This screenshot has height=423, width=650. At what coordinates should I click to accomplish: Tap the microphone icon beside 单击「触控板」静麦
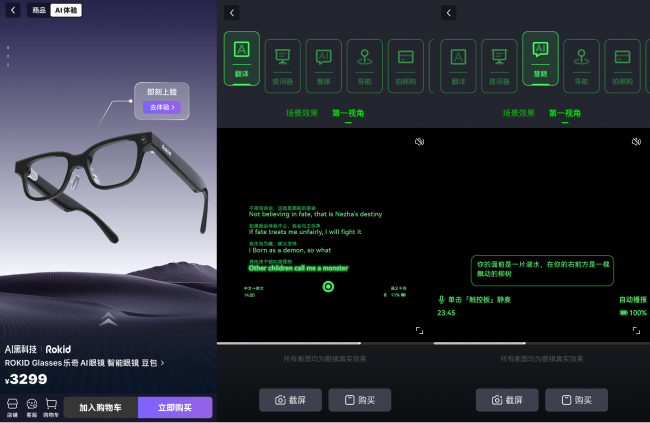(441, 299)
